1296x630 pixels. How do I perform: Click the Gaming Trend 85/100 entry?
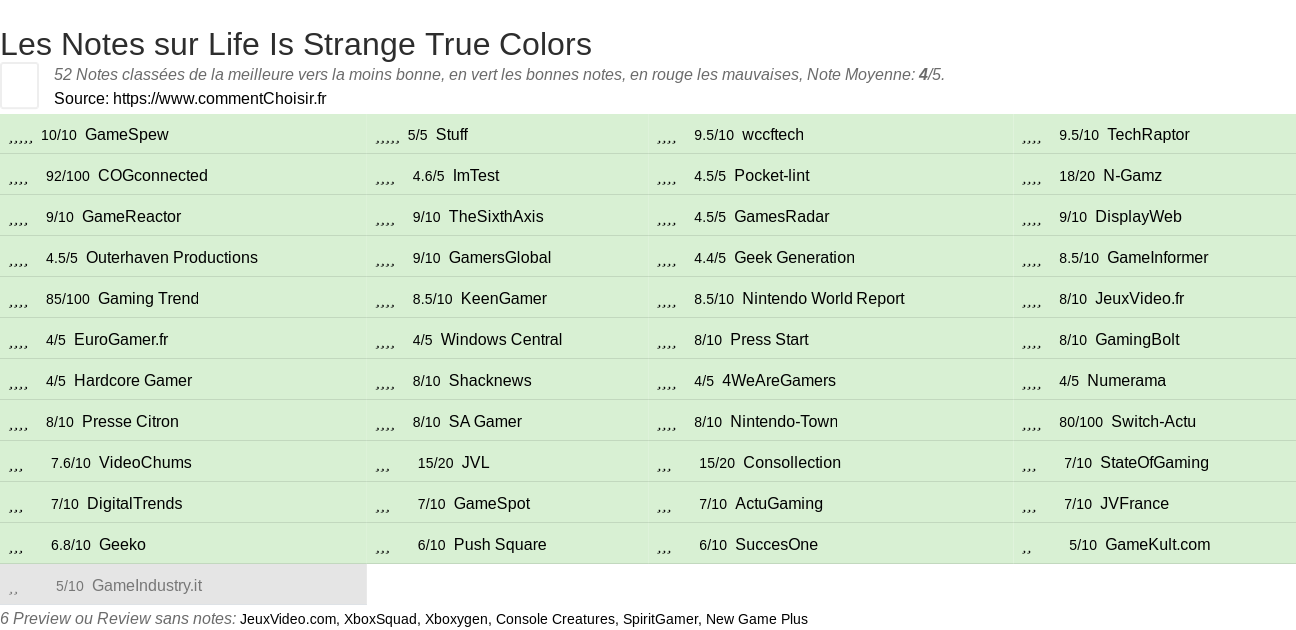pyautogui.click(x=148, y=299)
